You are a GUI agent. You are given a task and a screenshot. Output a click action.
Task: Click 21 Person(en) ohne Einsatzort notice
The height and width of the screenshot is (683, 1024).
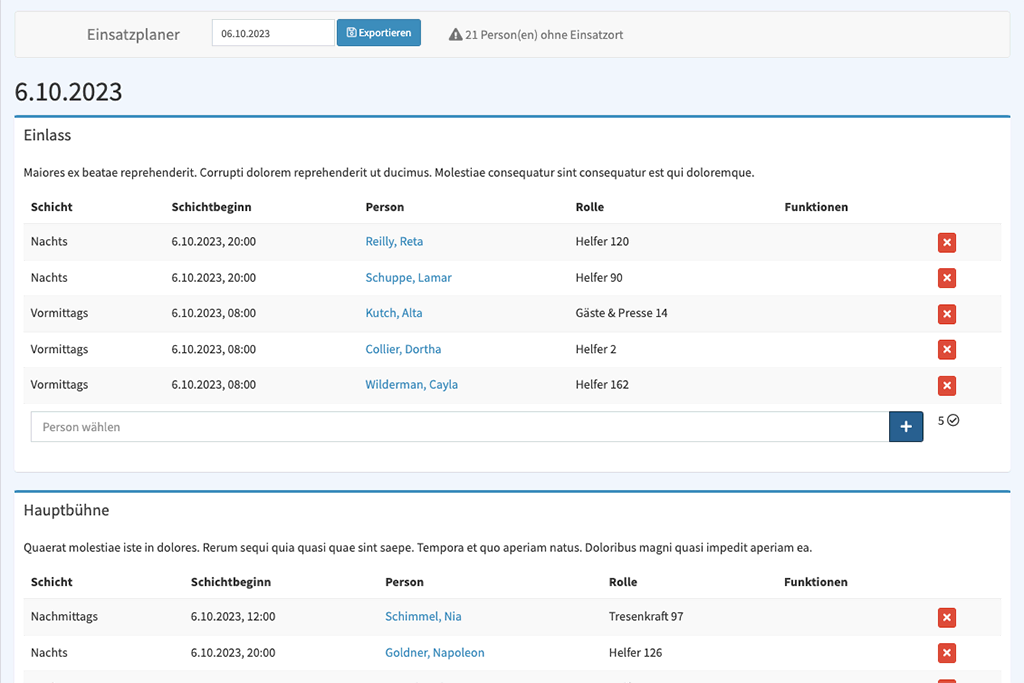tap(544, 35)
